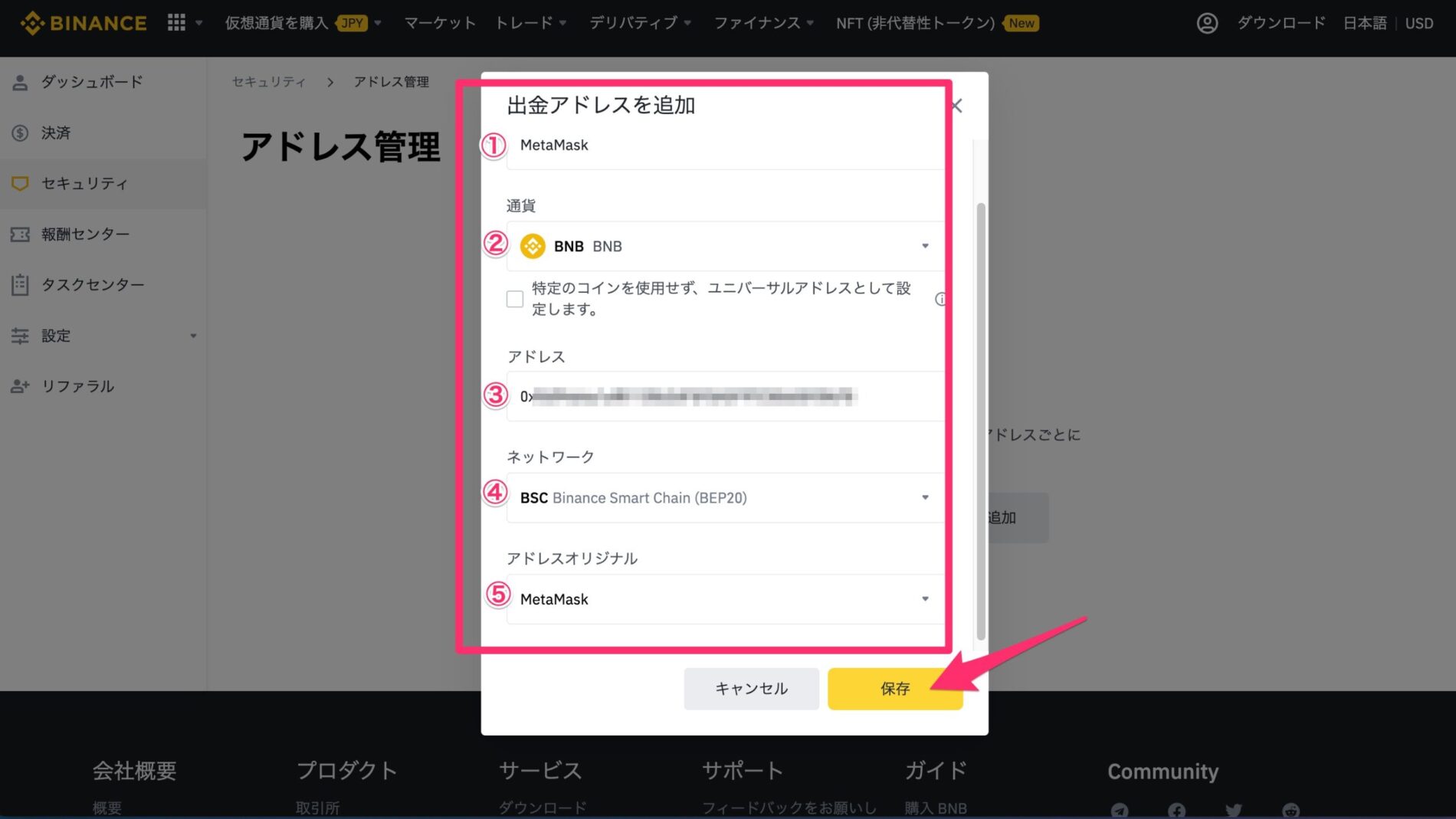Viewport: 1456px width, 819px height.
Task: Expand the 仮想通貨を購入 menu arrow
Action: point(378,23)
